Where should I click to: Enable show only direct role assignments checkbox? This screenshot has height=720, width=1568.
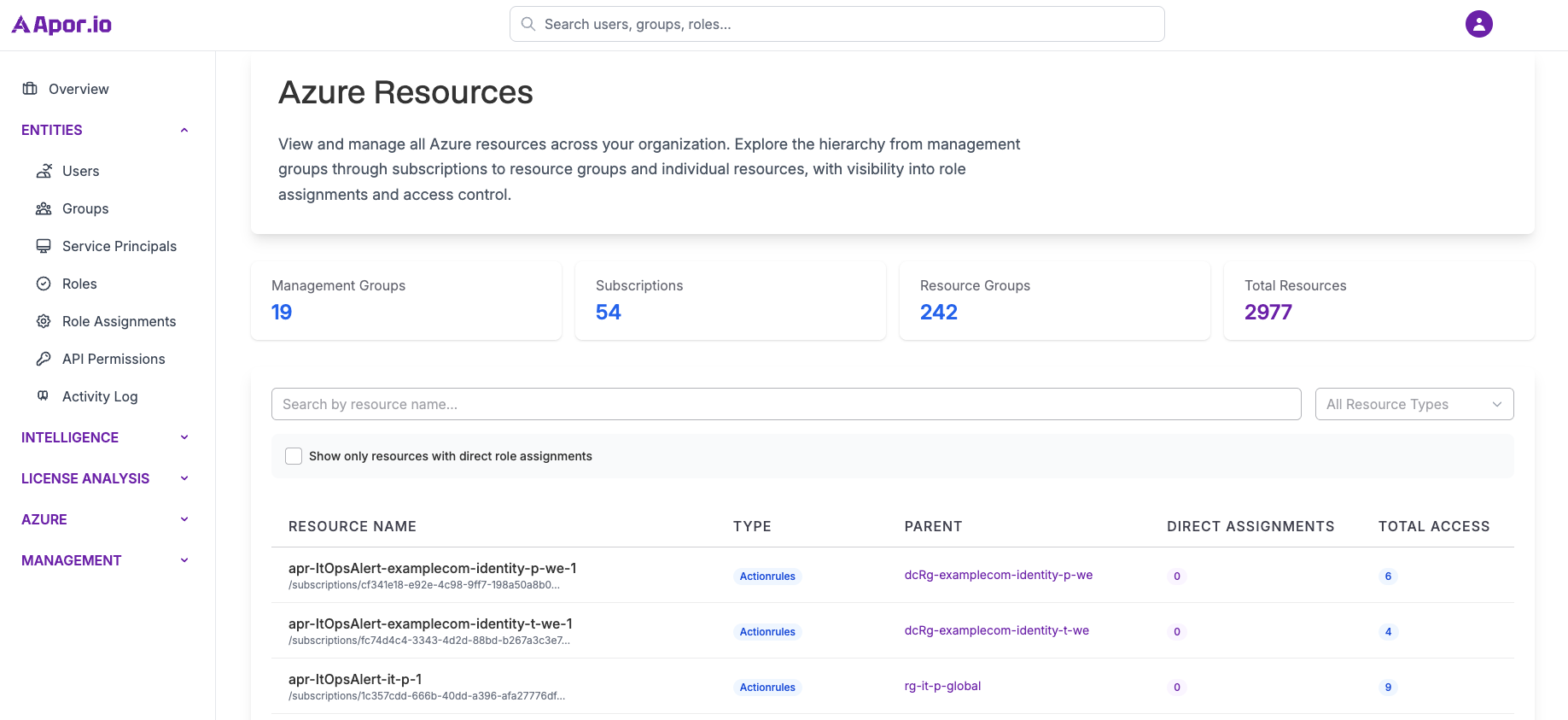pos(294,456)
